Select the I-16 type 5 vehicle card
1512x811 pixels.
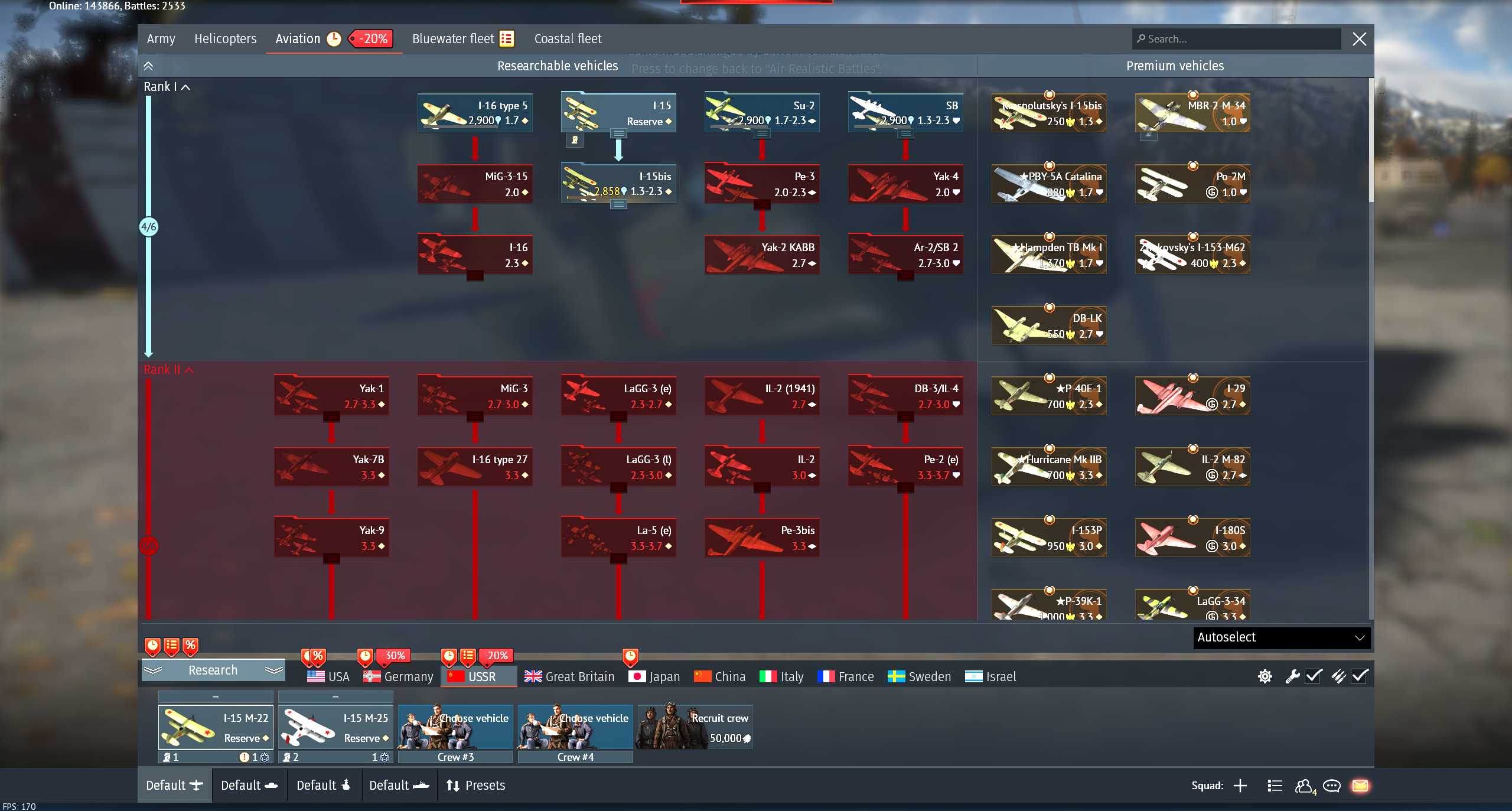pos(475,113)
